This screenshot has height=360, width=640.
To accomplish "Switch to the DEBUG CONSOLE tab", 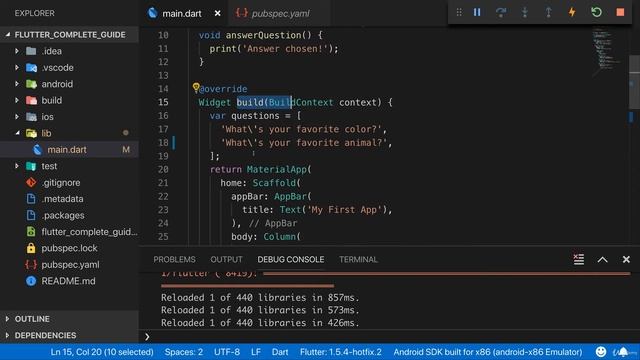I will point(291,260).
